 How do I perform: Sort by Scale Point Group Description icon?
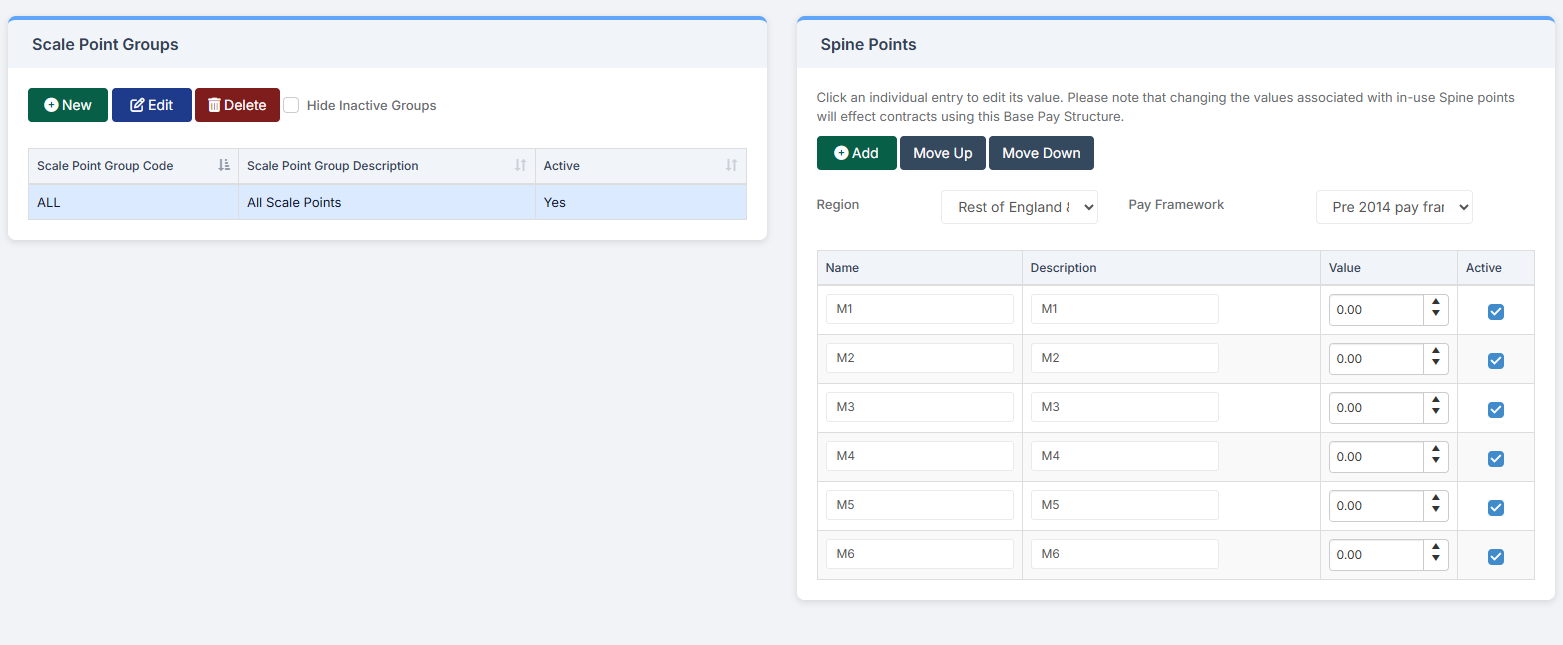[520, 165]
